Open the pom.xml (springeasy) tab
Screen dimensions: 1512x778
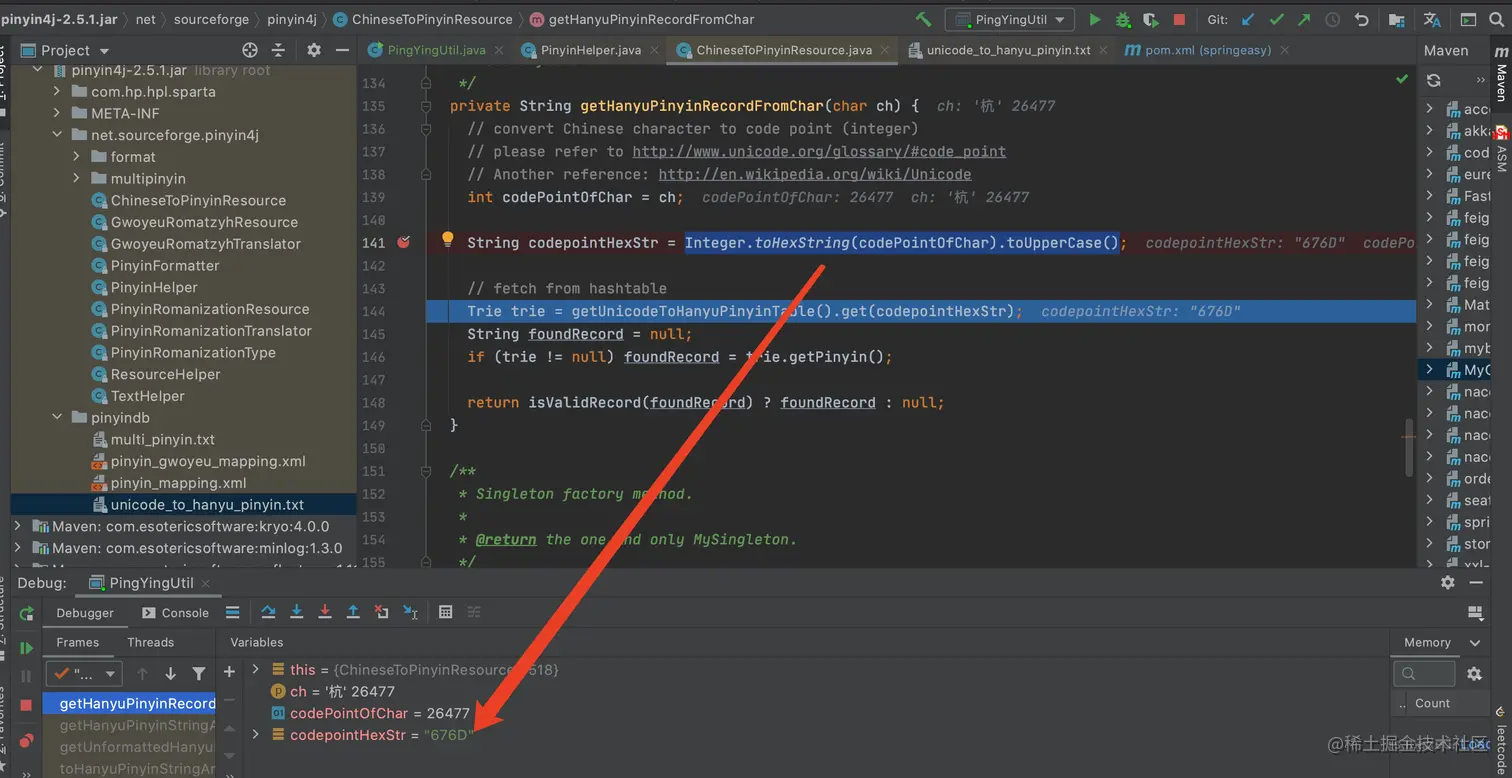(1207, 50)
